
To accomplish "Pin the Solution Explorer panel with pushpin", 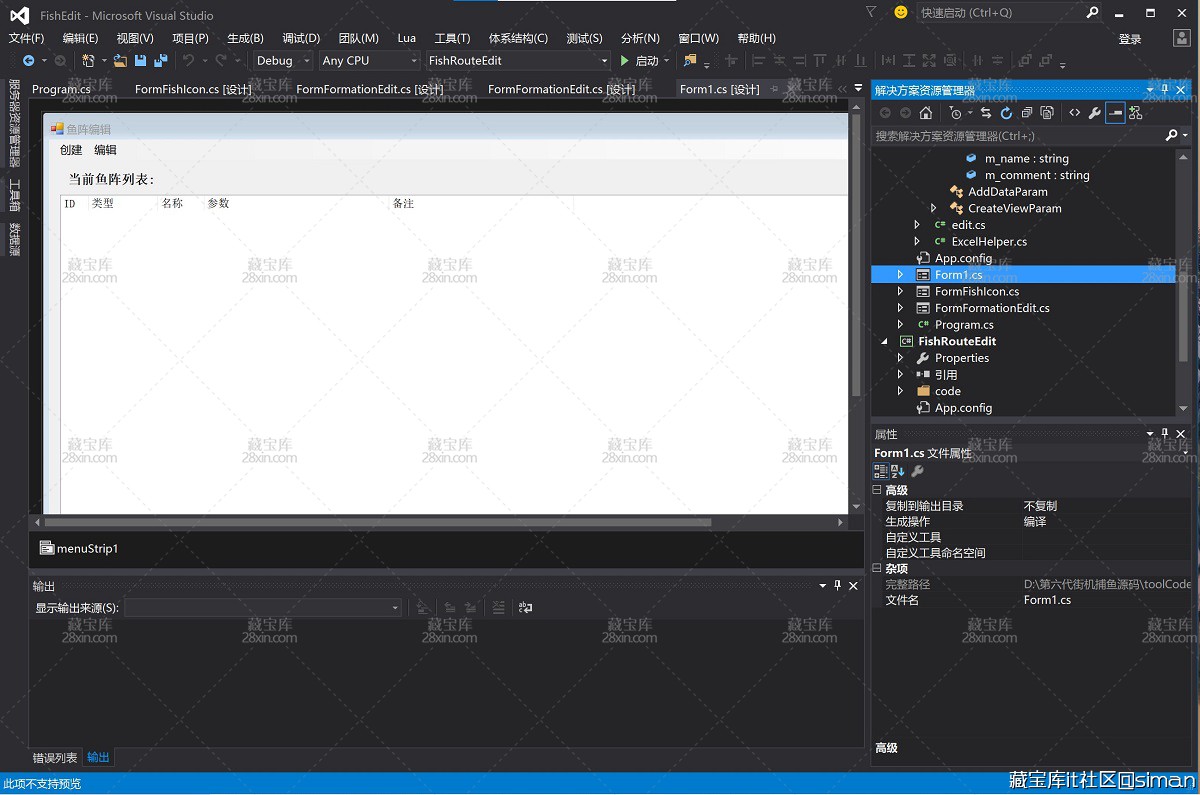I will (x=1165, y=90).
